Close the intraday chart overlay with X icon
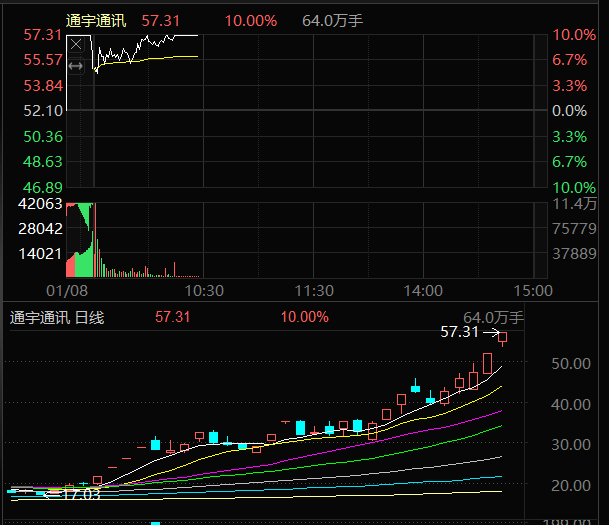Image resolution: width=609 pixels, height=525 pixels. coord(76,45)
